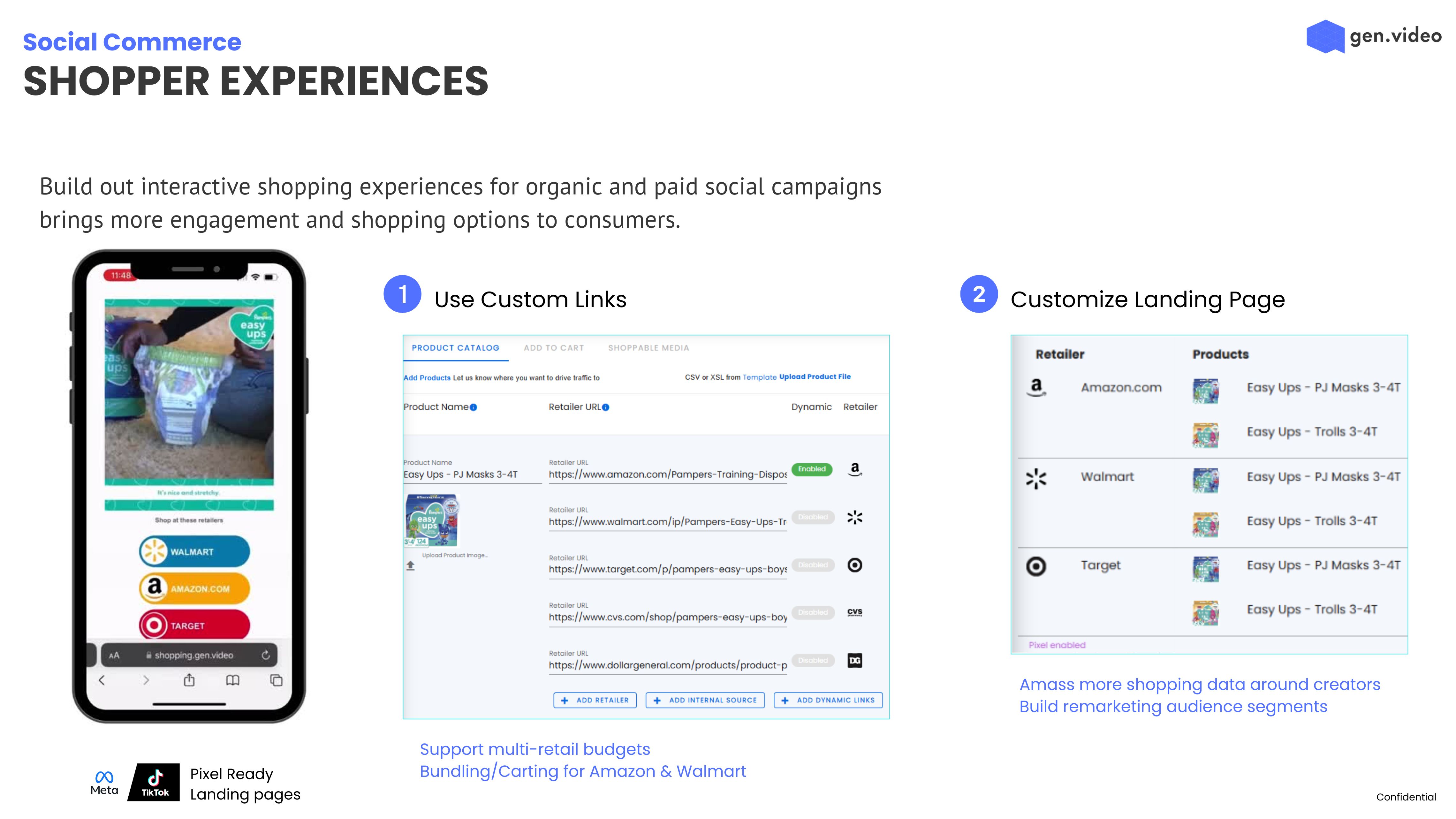This screenshot has height=819, width=1456.
Task: Tap the Safari share icon
Action: click(189, 680)
